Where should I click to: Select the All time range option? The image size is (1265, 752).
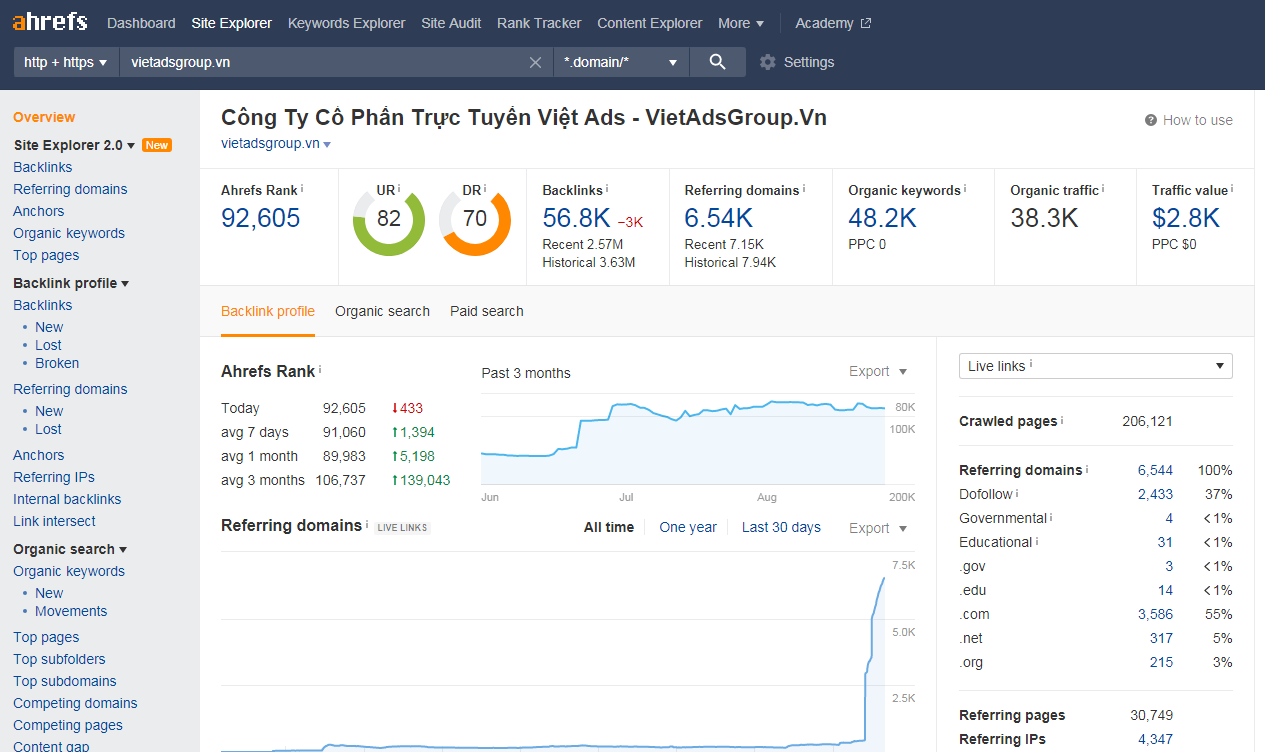point(608,527)
